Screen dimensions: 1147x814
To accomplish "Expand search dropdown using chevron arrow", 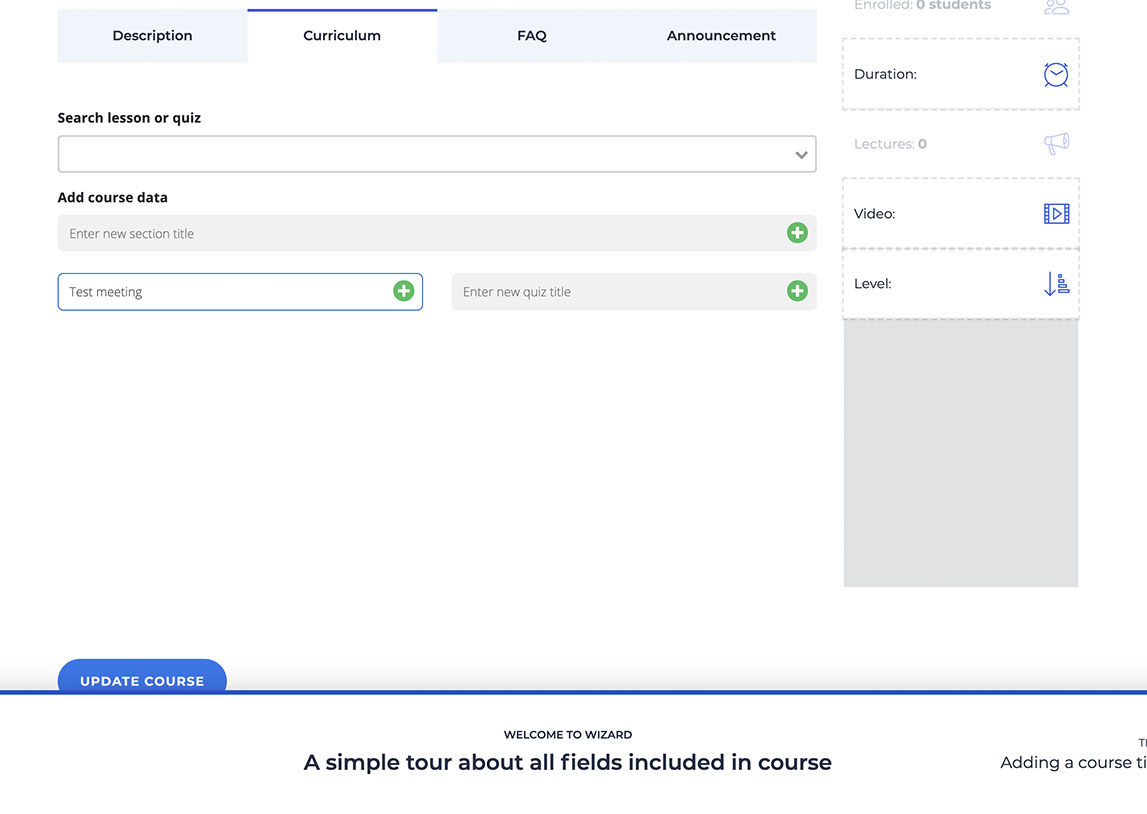I will pyautogui.click(x=801, y=155).
